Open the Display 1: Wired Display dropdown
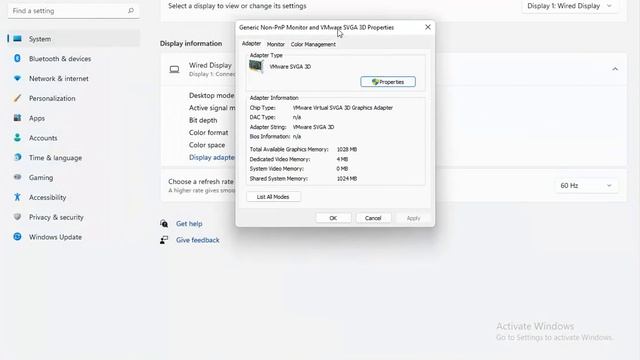 [569, 6]
